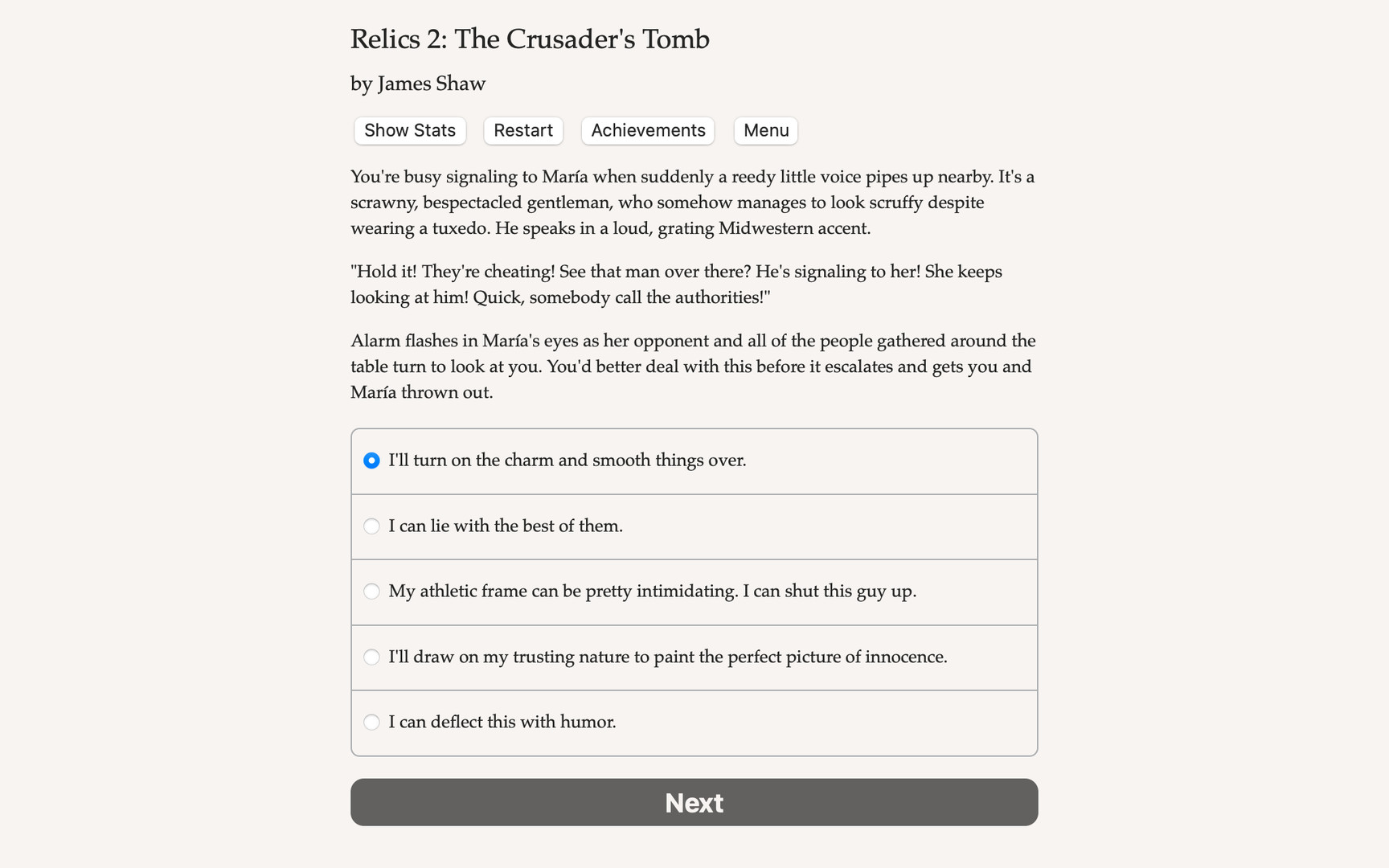Choose the radio button for lying
The width and height of the screenshot is (1389, 868).
(x=371, y=526)
